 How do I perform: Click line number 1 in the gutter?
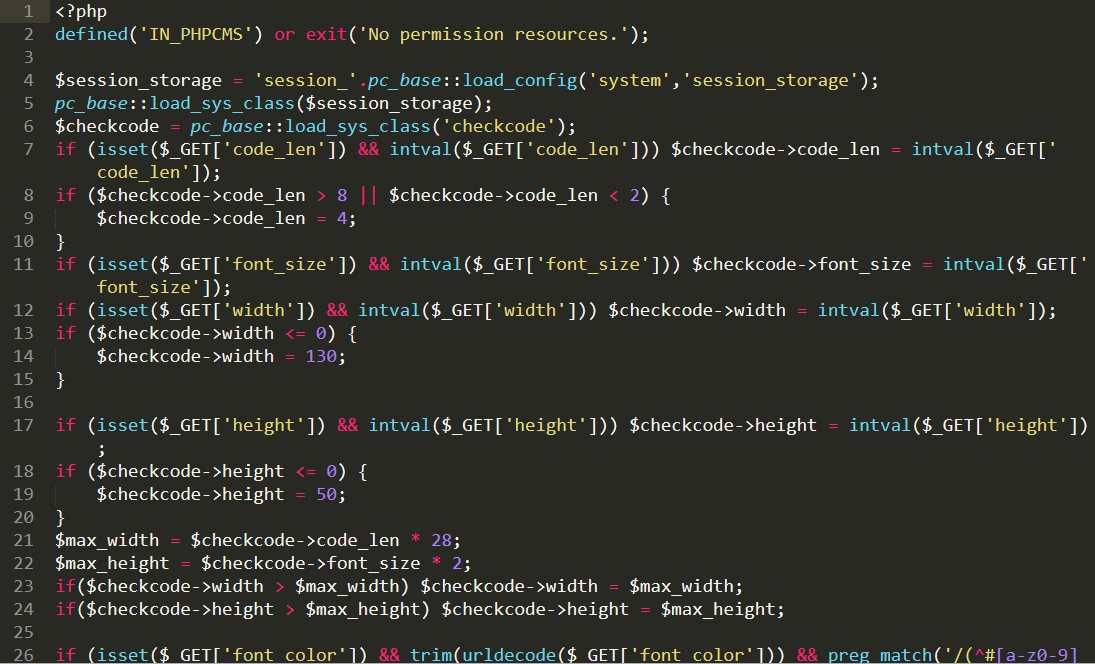click(29, 11)
